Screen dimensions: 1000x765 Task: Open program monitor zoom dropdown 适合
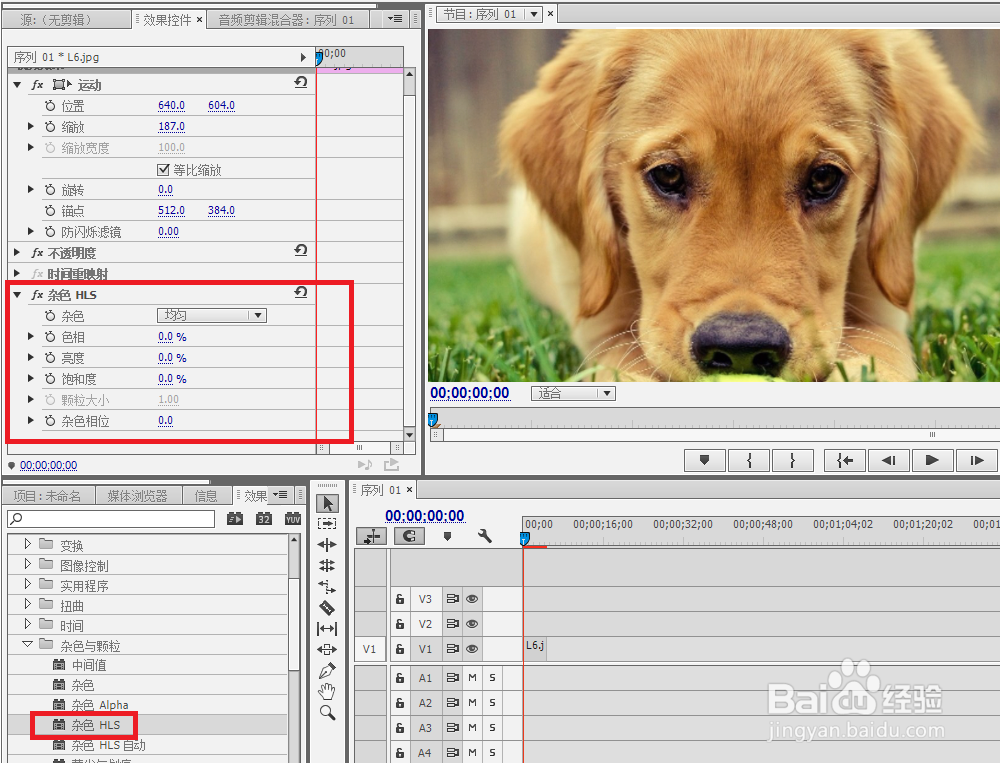tap(573, 393)
